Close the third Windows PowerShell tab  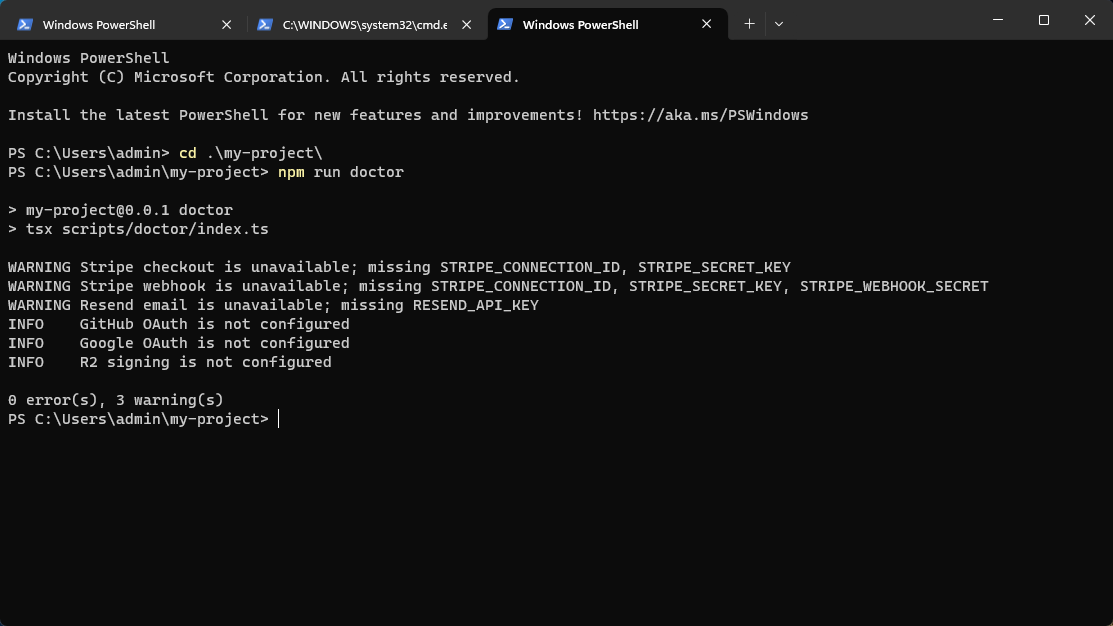point(706,24)
